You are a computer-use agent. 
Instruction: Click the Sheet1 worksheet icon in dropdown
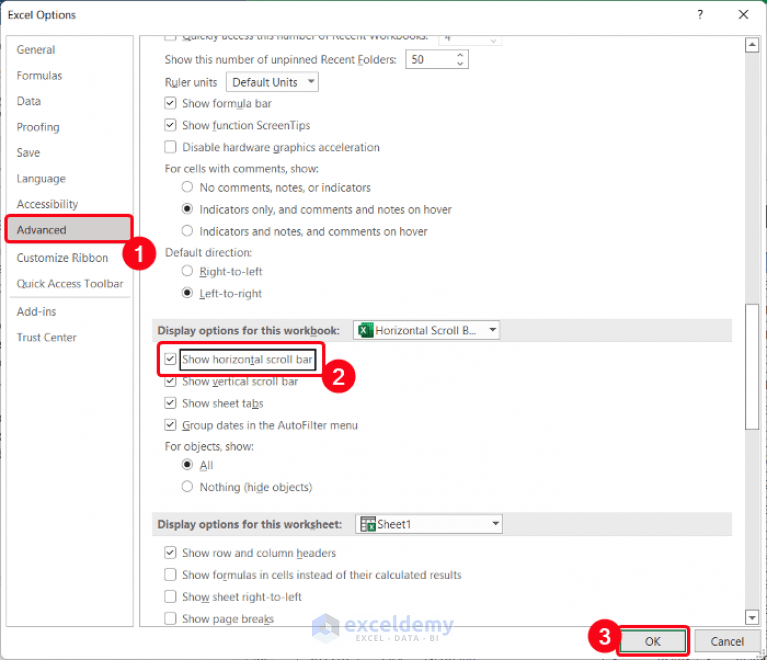[x=368, y=524]
